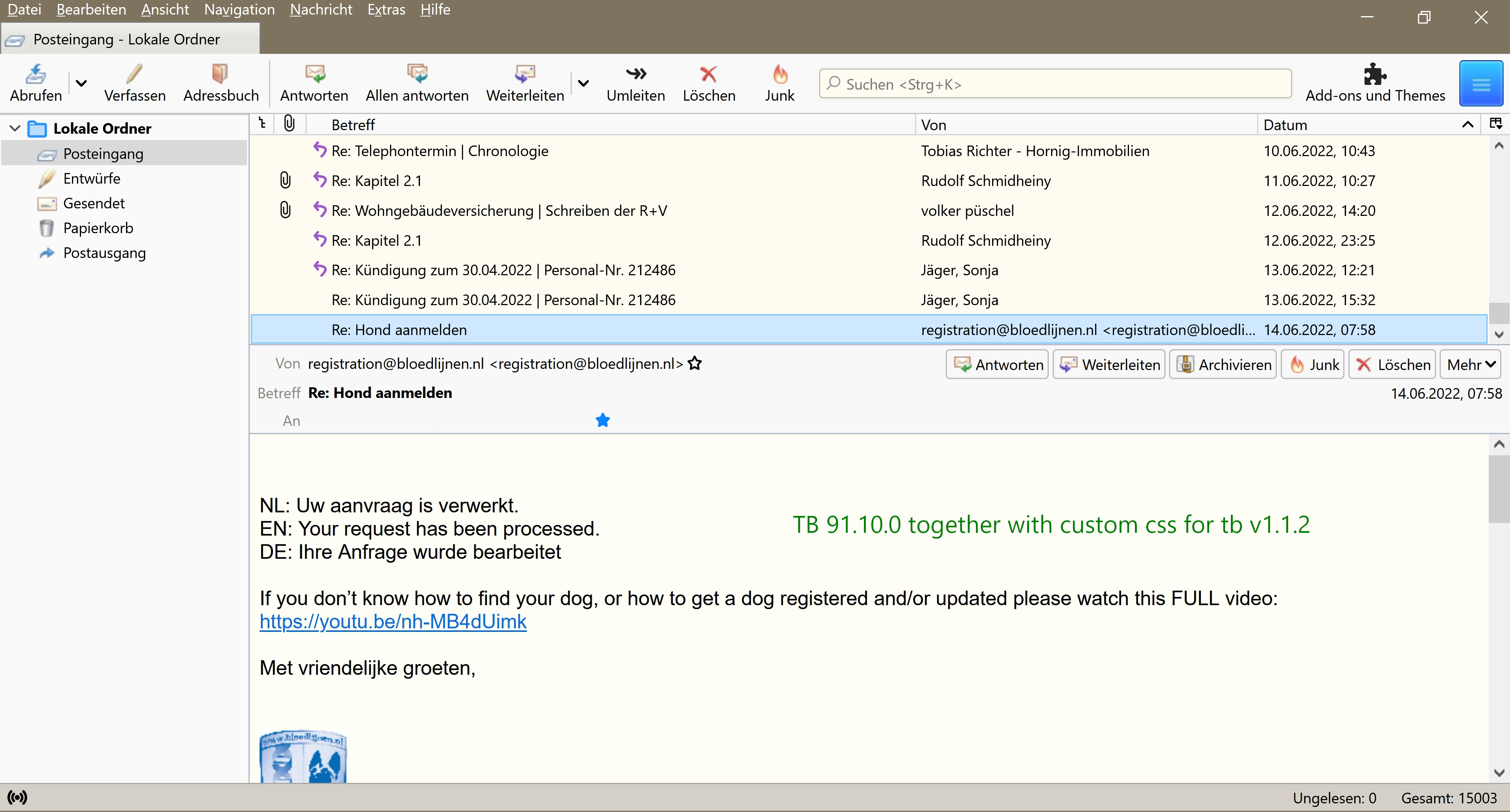
Task: Open the Nachricht menu
Action: tap(320, 10)
